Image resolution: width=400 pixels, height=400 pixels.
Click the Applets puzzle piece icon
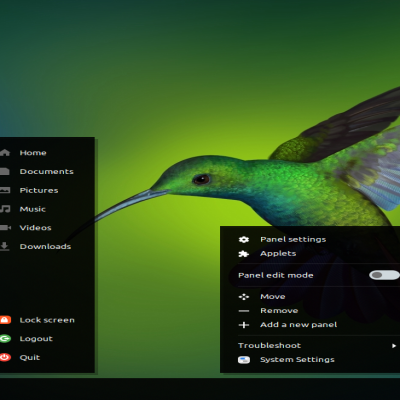pos(244,254)
